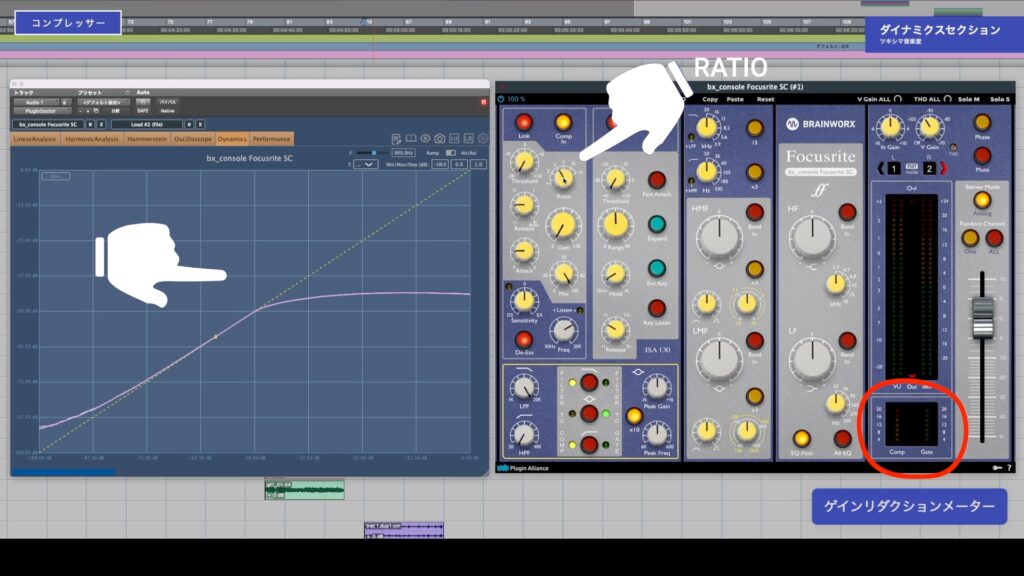
Task: Switch to the Performance tab
Action: coord(272,139)
